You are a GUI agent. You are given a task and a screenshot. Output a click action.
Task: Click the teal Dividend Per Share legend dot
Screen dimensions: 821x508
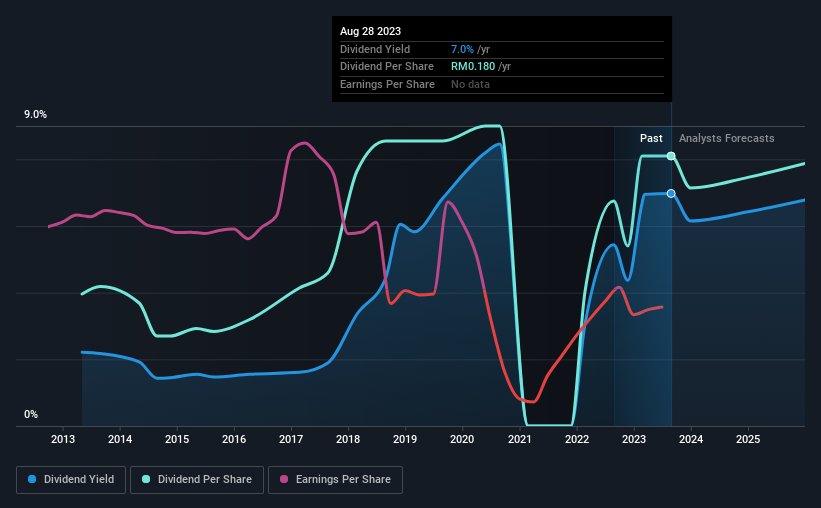(146, 479)
